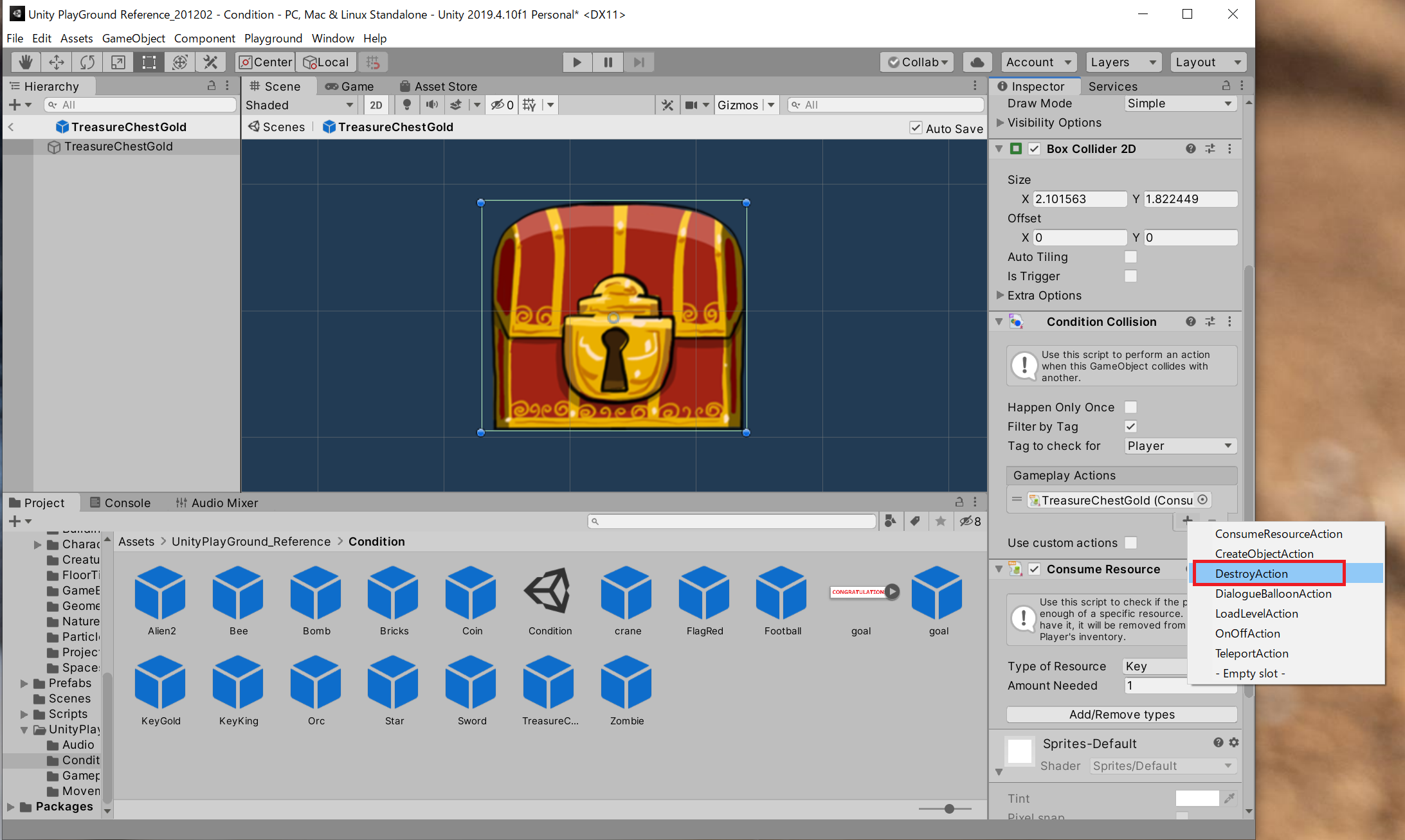Uncheck Filter by Tag
Image resolution: width=1405 pixels, height=840 pixels.
click(1130, 426)
